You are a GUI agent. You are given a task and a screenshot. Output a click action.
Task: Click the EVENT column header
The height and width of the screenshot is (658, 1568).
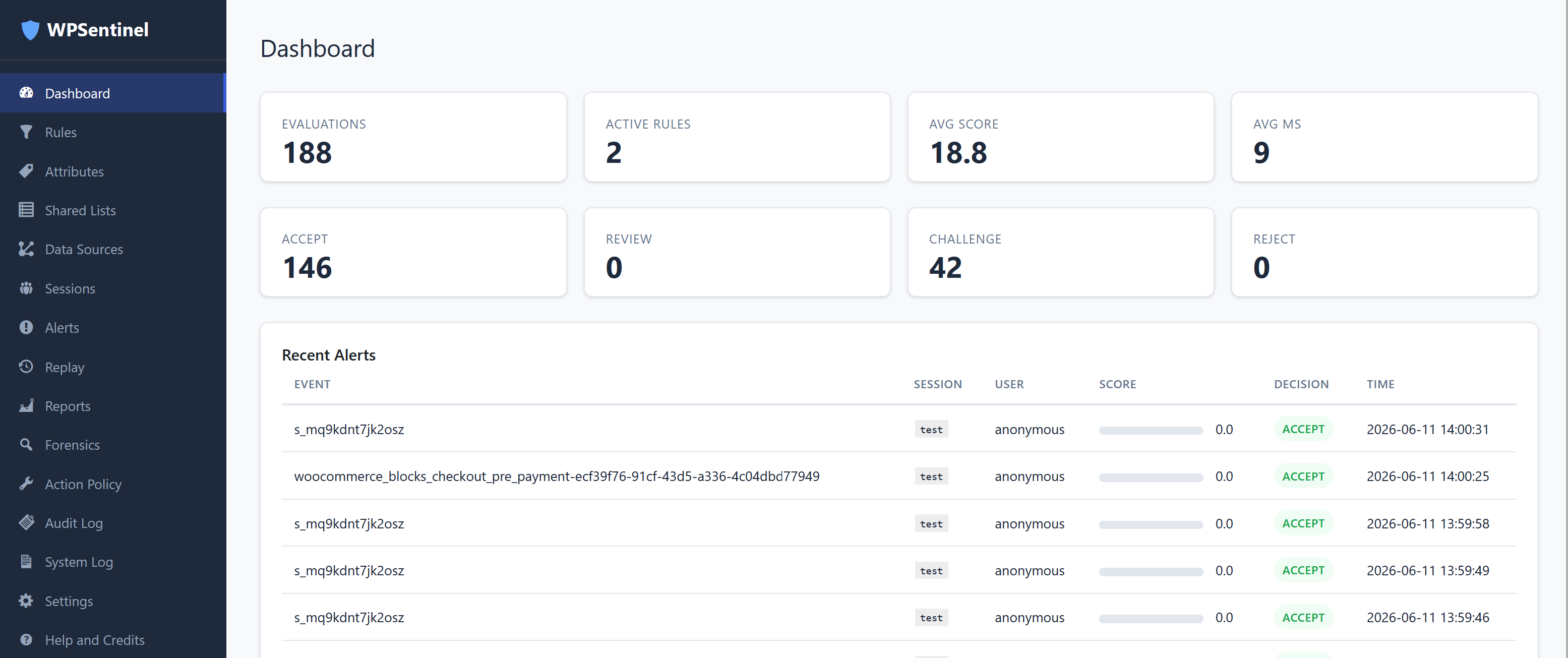pos(312,384)
